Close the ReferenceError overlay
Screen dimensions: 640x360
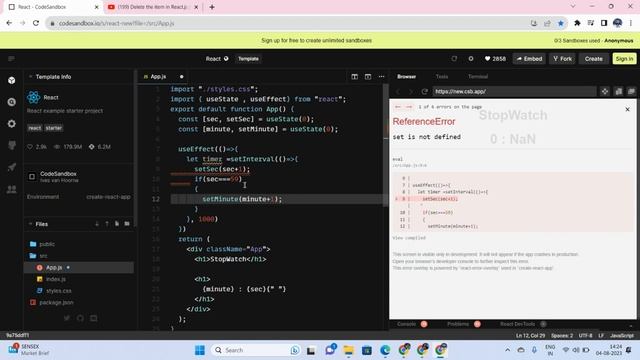(x=627, y=109)
